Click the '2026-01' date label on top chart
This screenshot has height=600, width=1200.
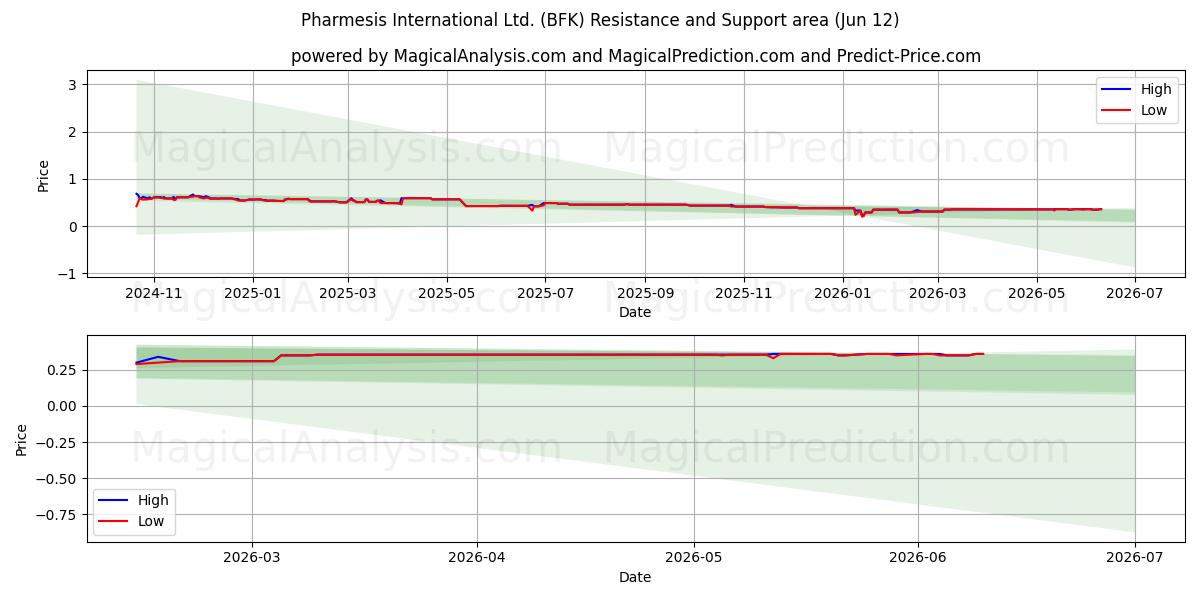842,294
